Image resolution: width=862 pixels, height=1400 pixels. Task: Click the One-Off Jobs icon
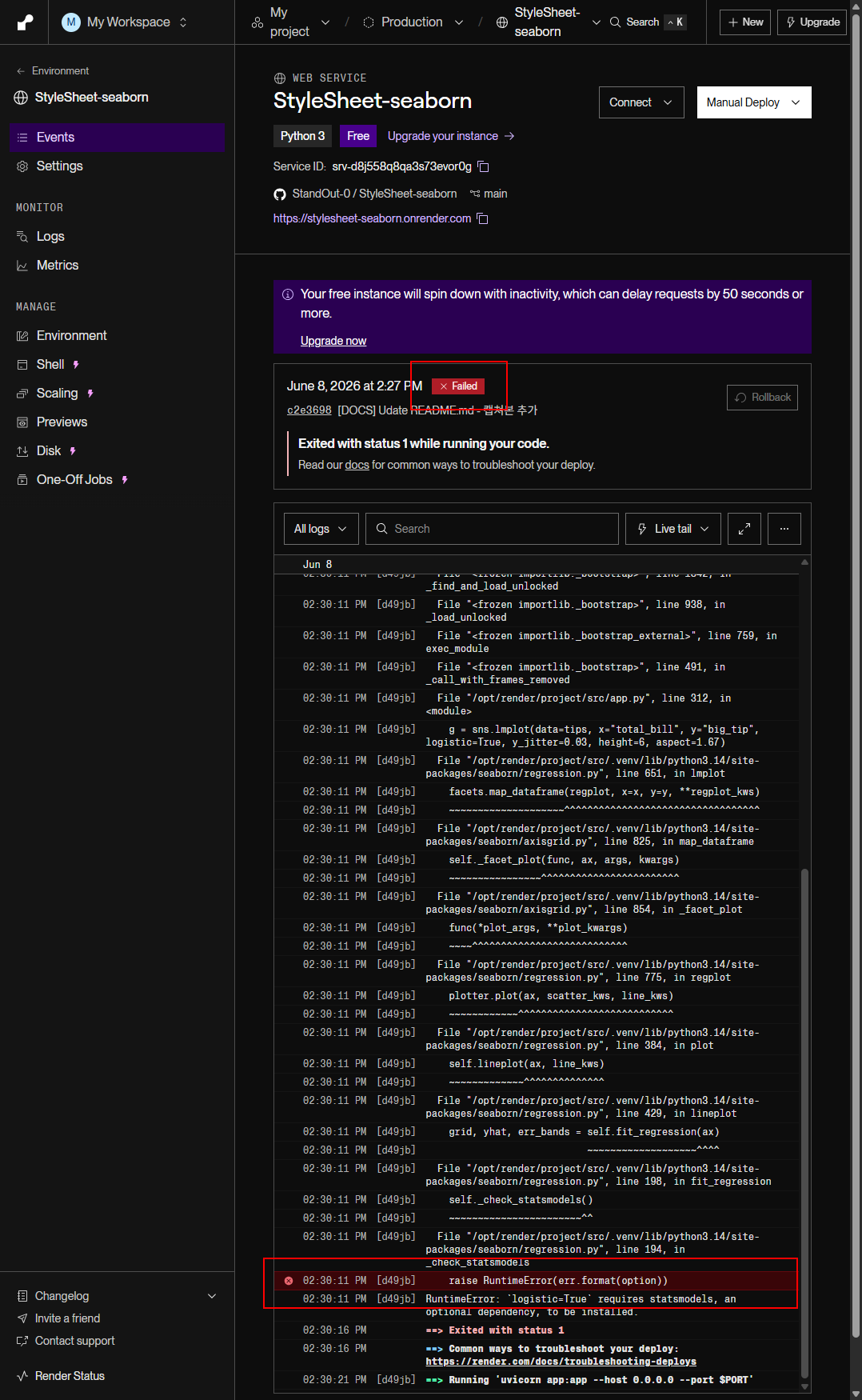(22, 480)
